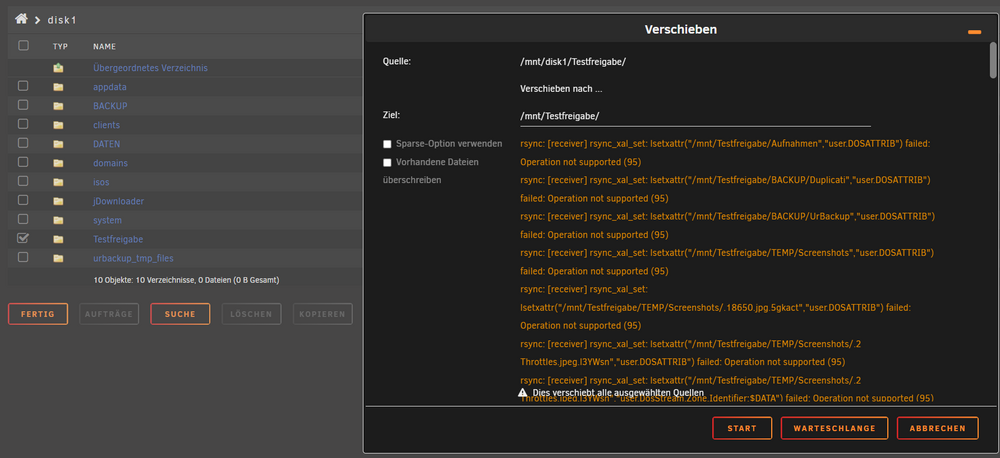Check Vorhandene Dateien überschreiben
This screenshot has width=1000, height=458.
[387, 163]
